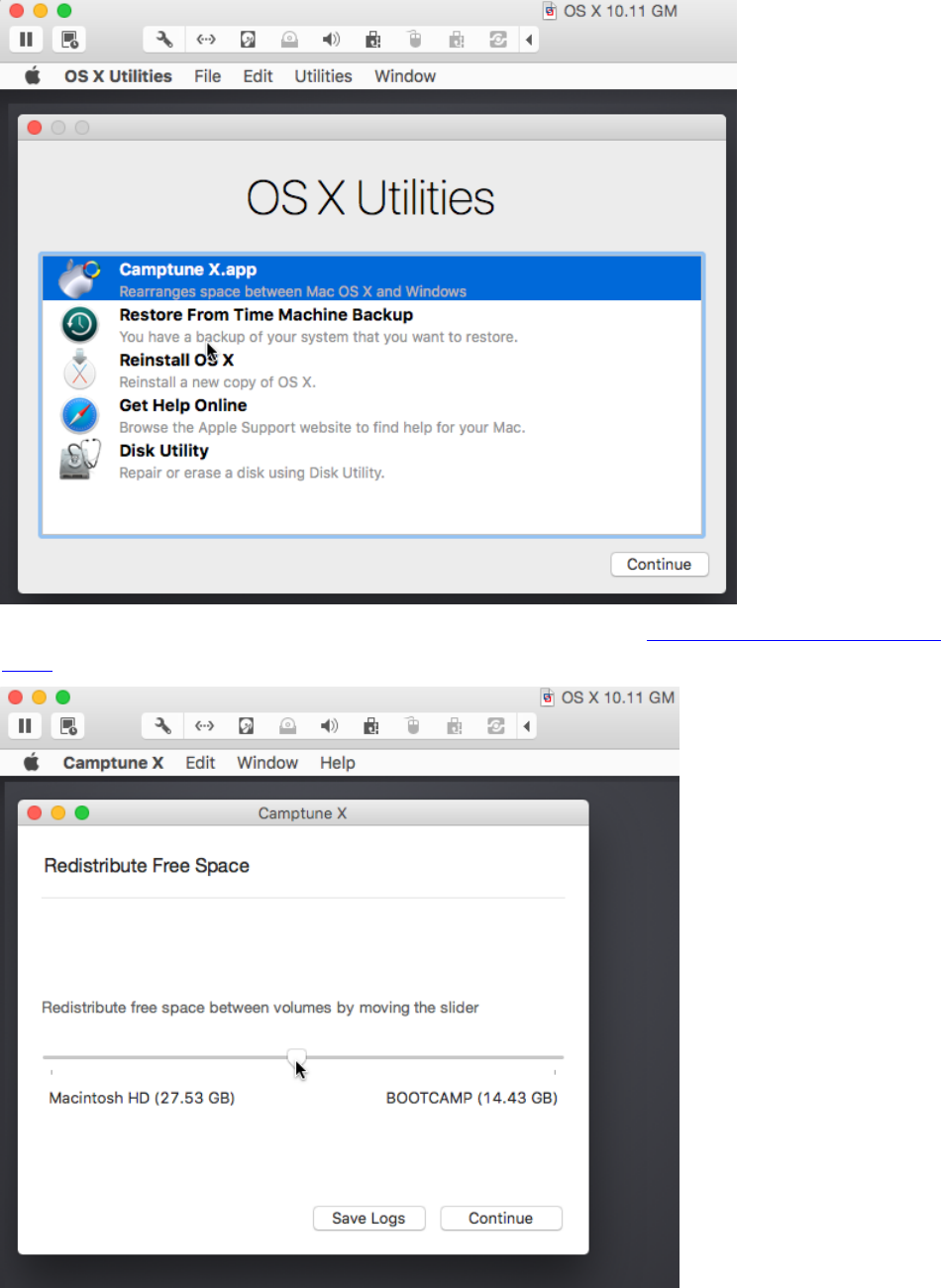941x1288 pixels.
Task: Zoom the Camptune X window with green button
Action: (x=82, y=812)
